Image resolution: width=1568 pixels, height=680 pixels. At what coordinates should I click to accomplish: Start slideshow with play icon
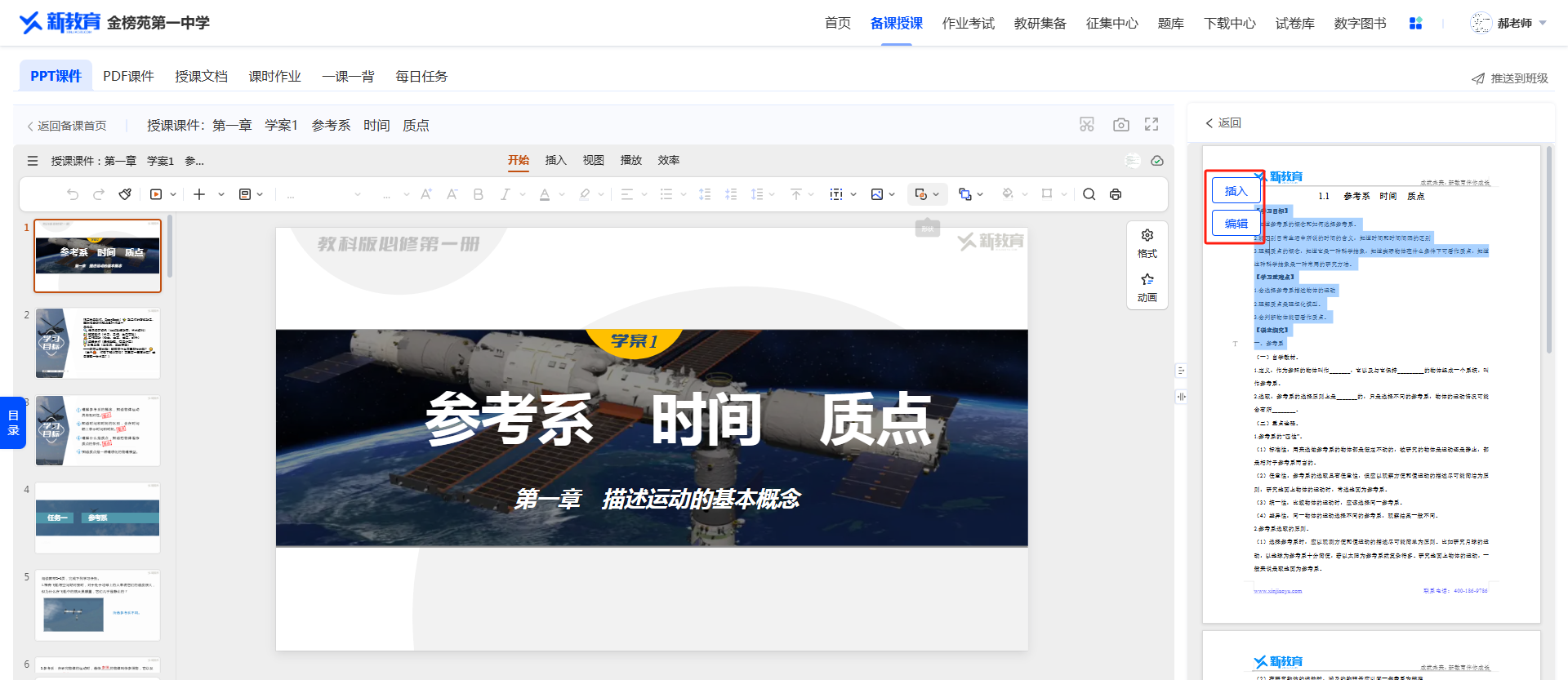coord(156,194)
